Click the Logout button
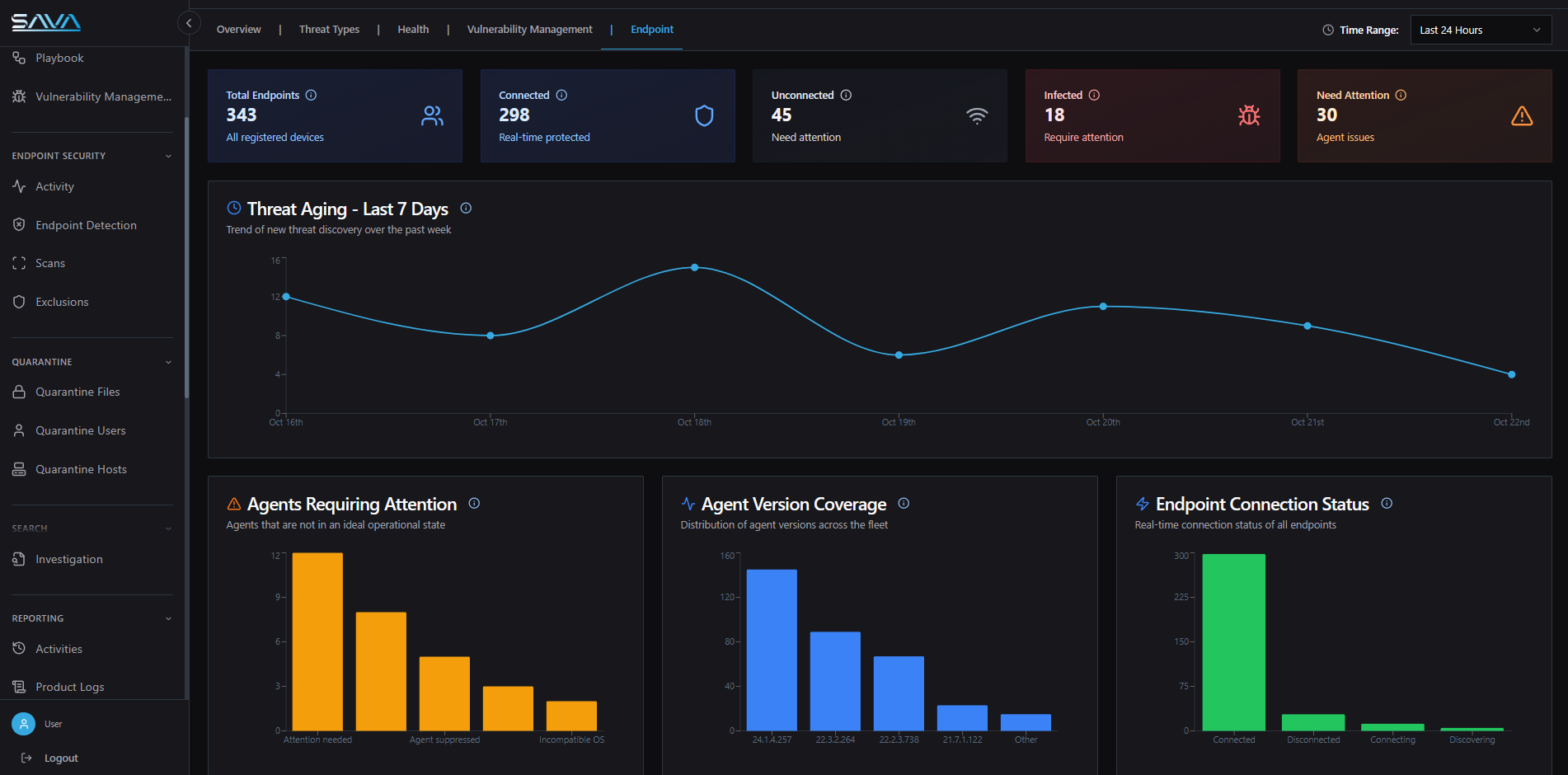The width and height of the screenshot is (1568, 775). tap(49, 758)
